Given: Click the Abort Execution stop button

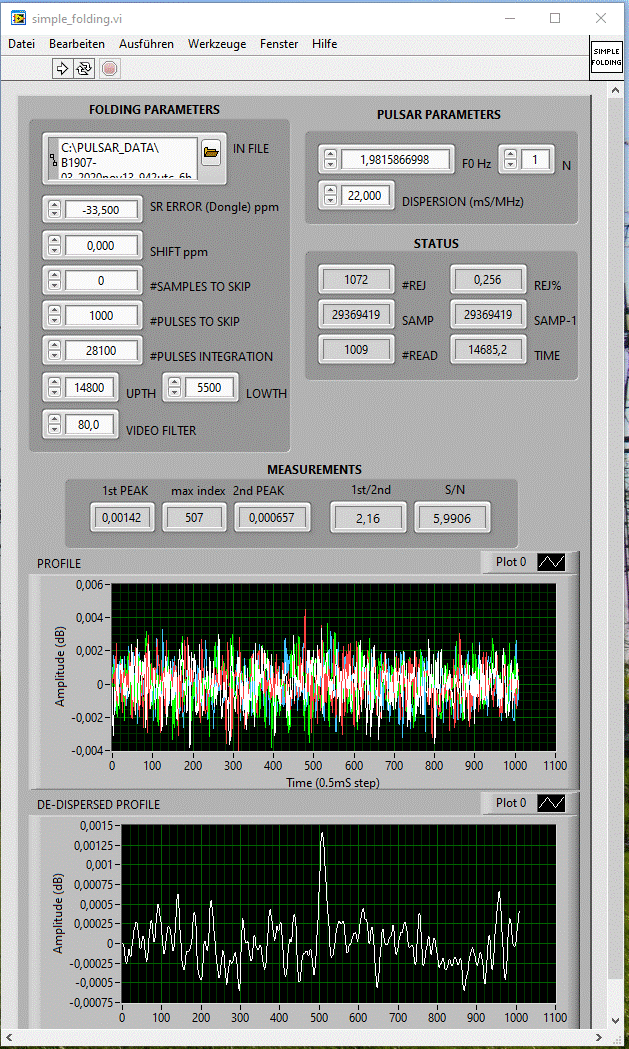Looking at the screenshot, I should point(110,68).
